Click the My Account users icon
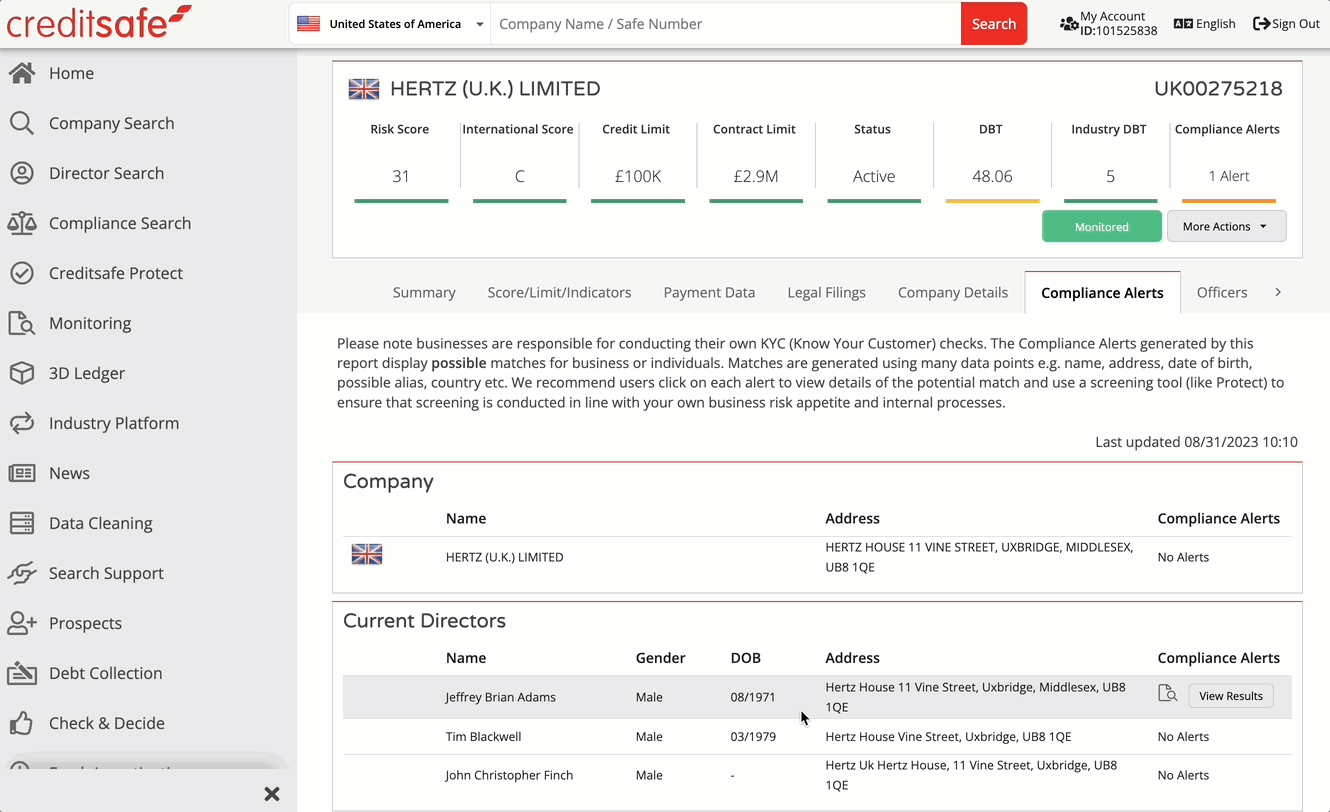 click(1069, 23)
